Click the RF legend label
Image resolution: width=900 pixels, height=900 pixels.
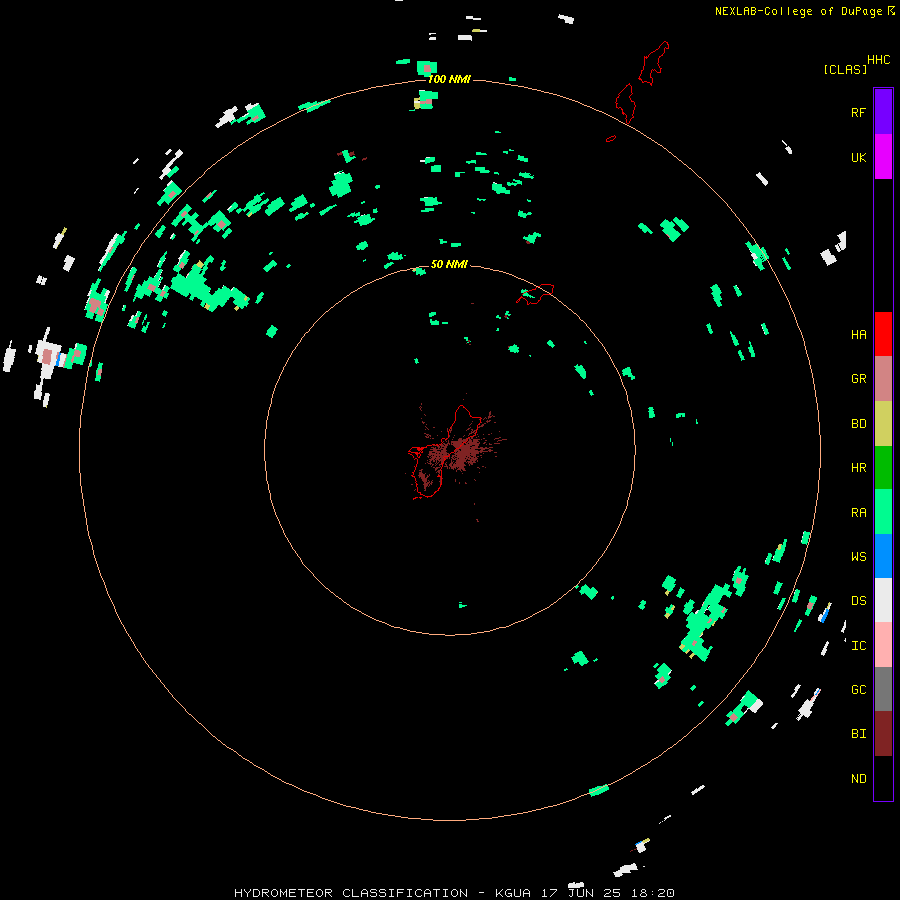(858, 112)
